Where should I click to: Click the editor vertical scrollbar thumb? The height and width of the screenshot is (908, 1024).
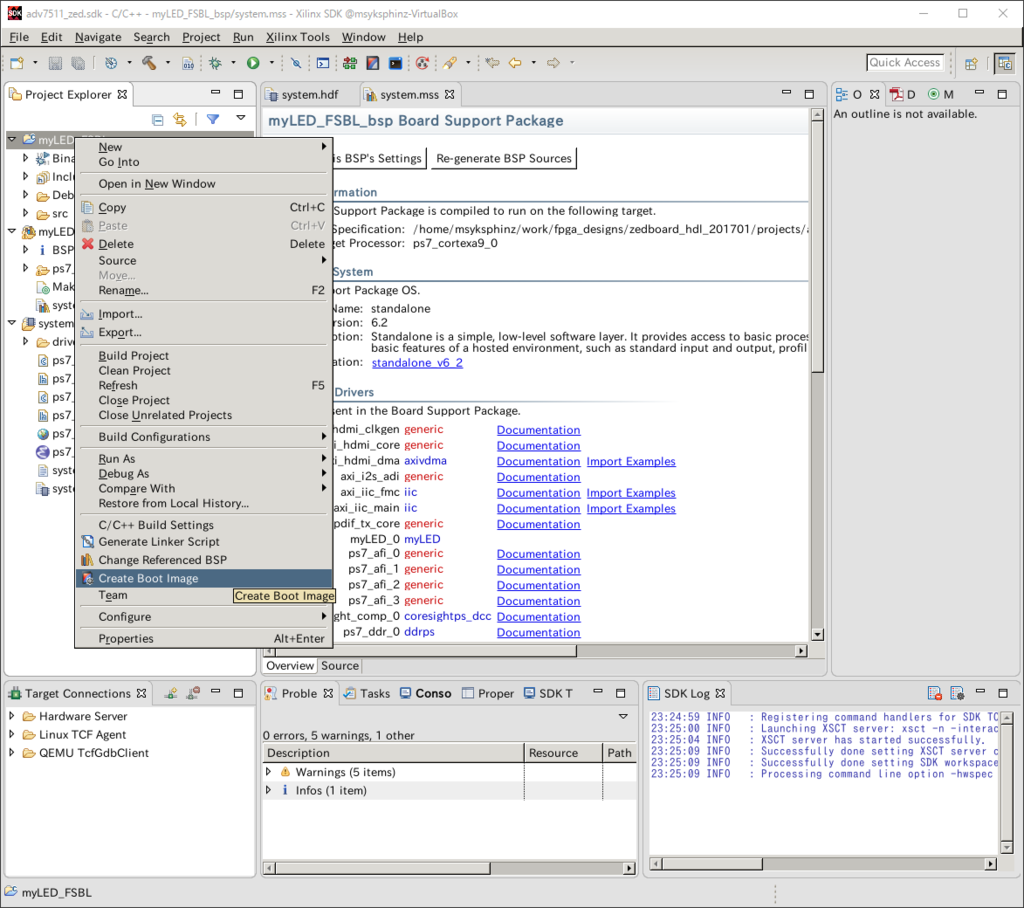point(817,246)
